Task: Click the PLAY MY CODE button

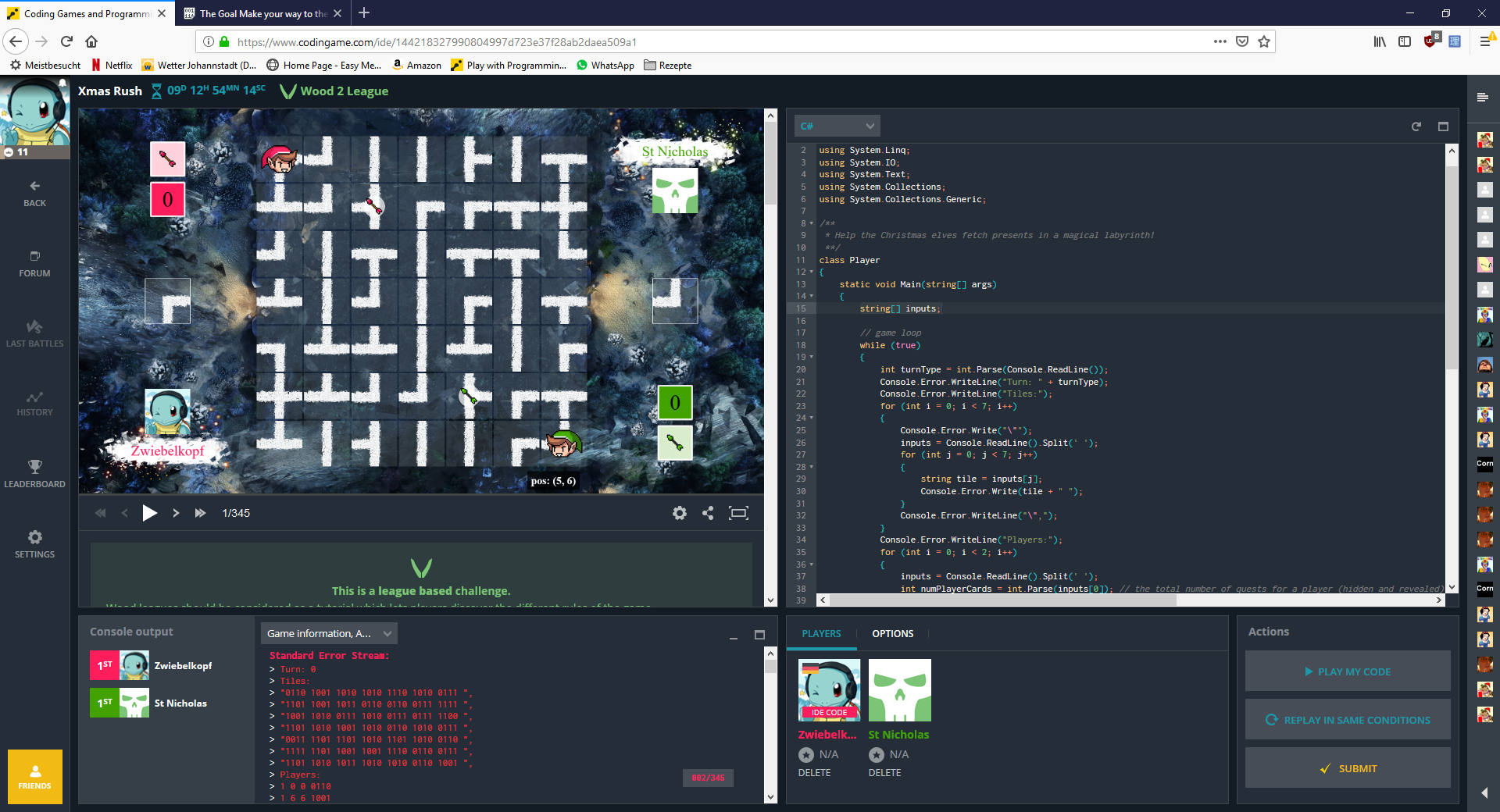Action: (x=1348, y=671)
